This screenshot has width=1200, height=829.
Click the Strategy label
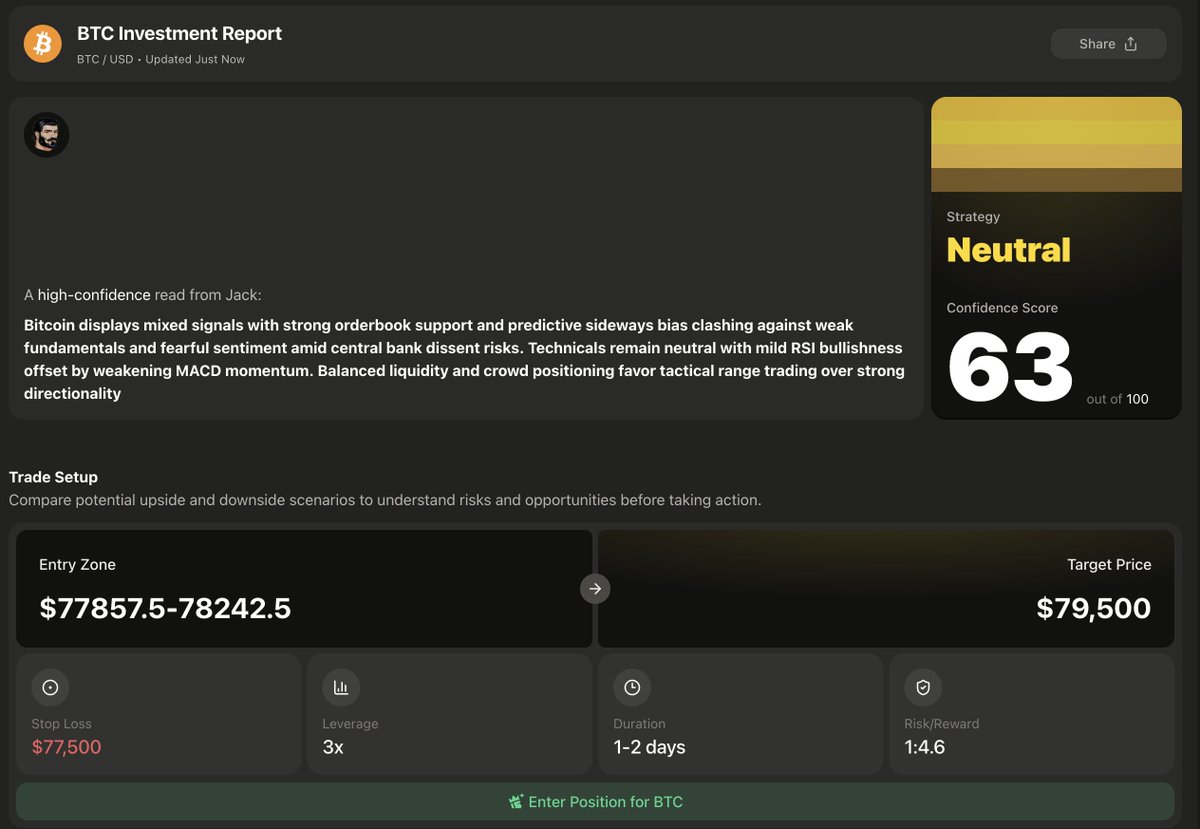(973, 217)
